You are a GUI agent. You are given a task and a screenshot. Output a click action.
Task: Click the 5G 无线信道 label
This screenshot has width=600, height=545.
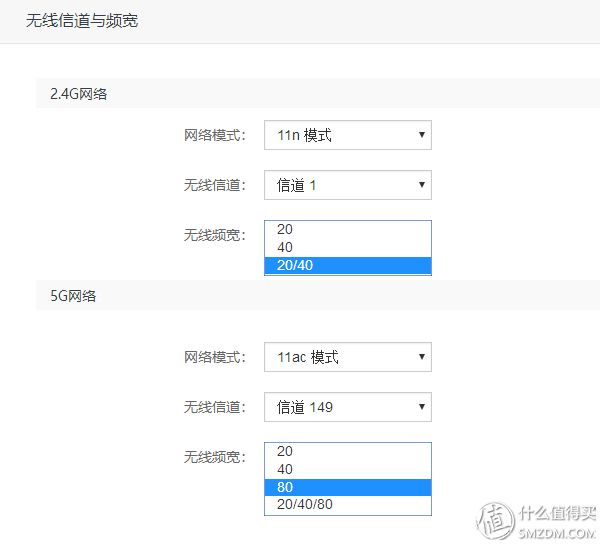point(215,407)
